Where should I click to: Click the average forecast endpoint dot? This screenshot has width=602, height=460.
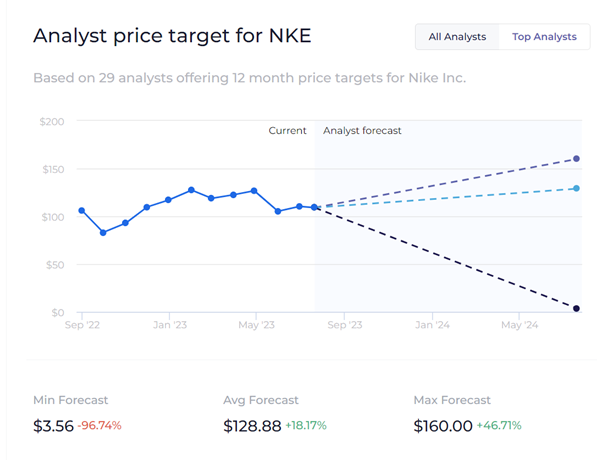click(577, 188)
